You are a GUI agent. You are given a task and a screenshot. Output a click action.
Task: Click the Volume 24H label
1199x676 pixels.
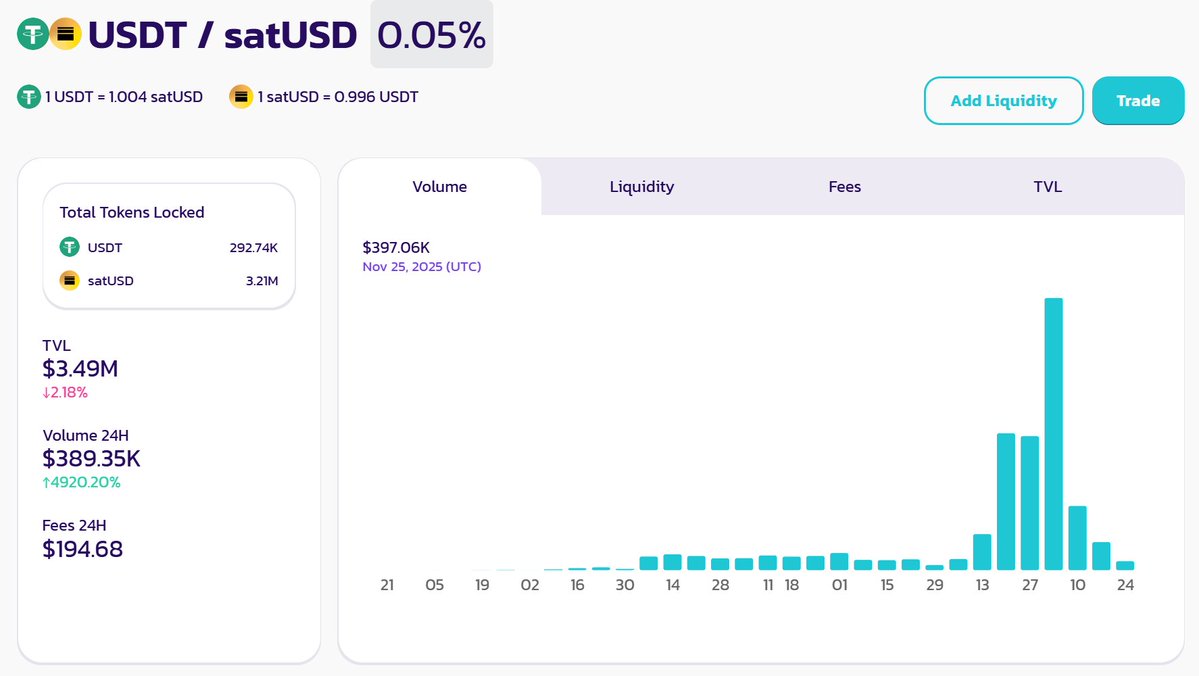pyautogui.click(x=86, y=435)
